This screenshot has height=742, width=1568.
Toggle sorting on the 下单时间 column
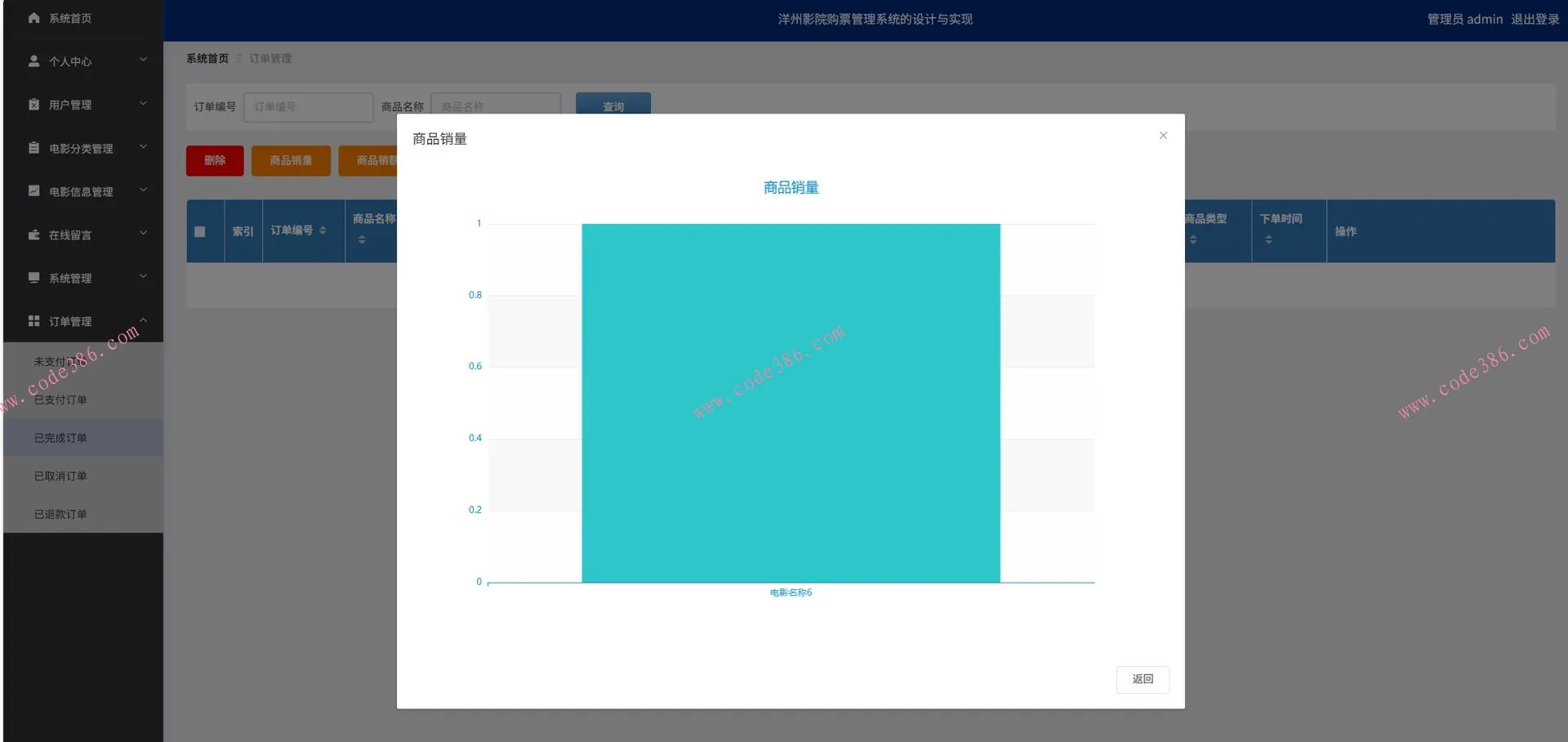click(1269, 238)
